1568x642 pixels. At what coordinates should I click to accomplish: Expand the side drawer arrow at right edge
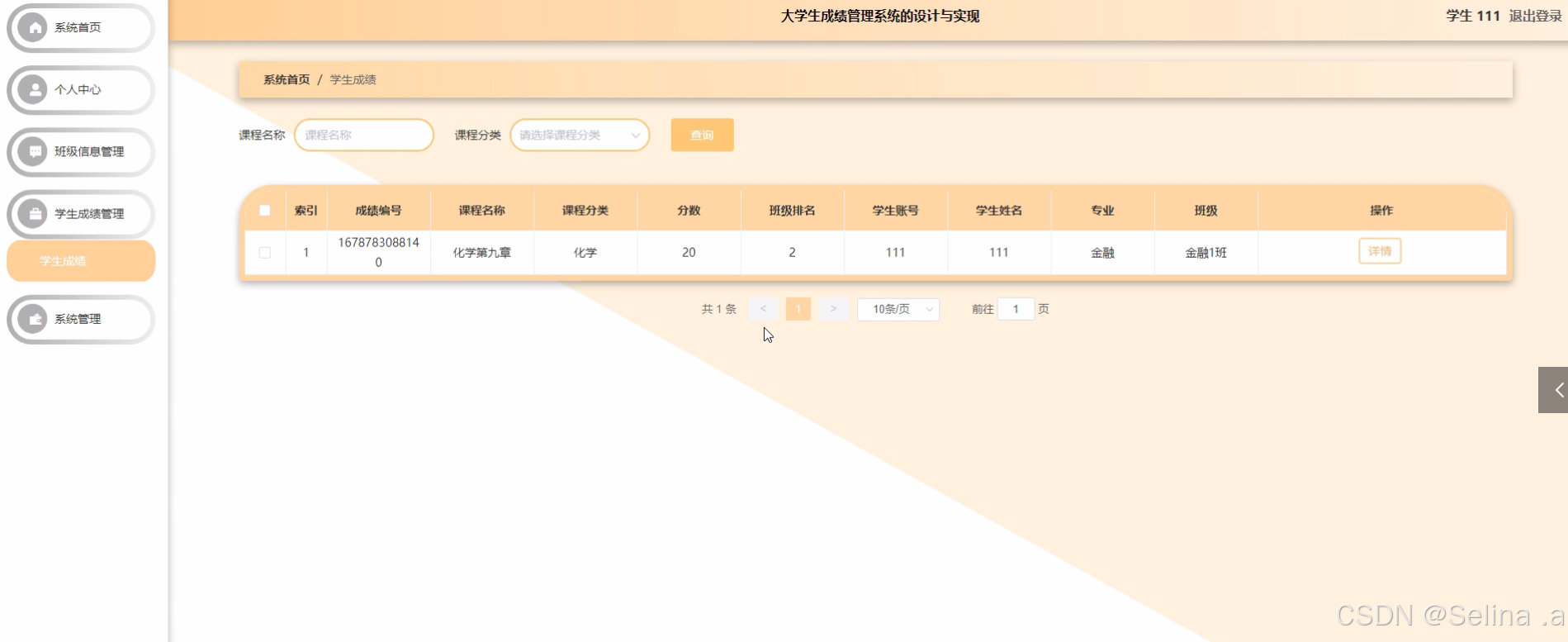click(1553, 390)
